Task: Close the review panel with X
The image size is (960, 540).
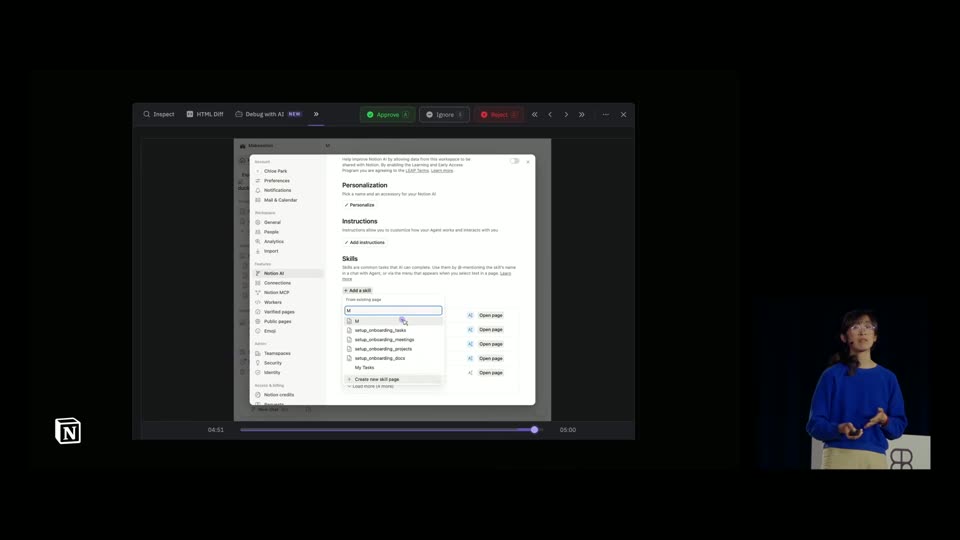Action: click(x=623, y=114)
